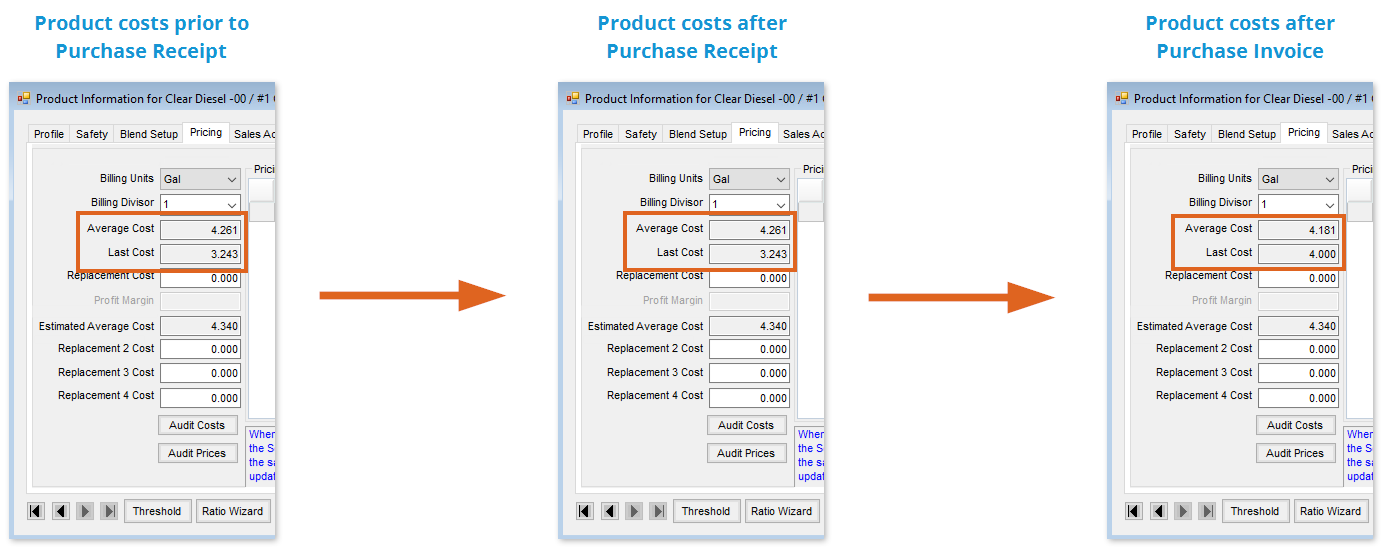Expand Billing Units combo in after-Purchase-Receipt window
The width and height of the screenshot is (1388, 558).
(781, 180)
